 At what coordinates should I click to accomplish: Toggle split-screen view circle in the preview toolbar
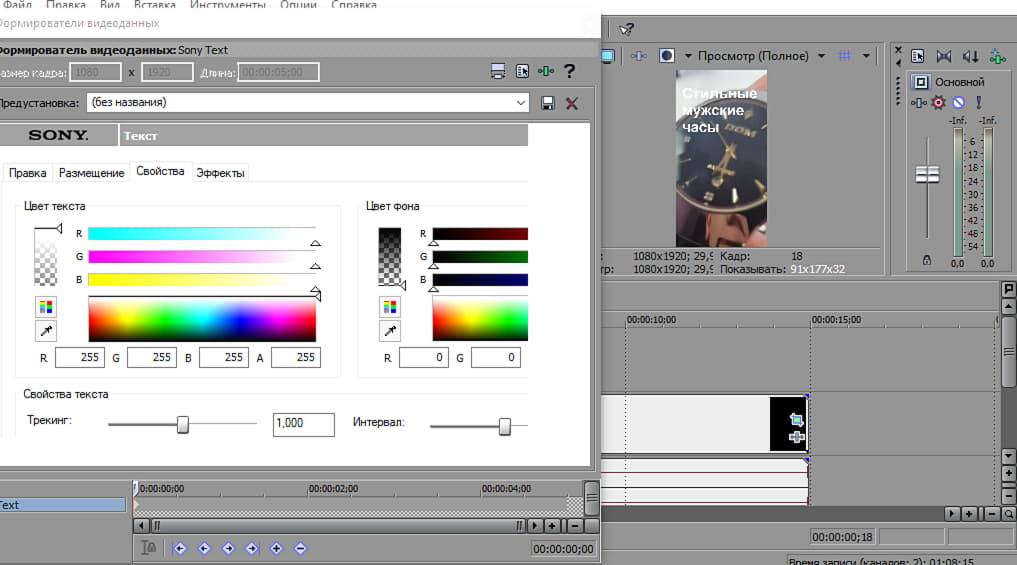tap(667, 56)
